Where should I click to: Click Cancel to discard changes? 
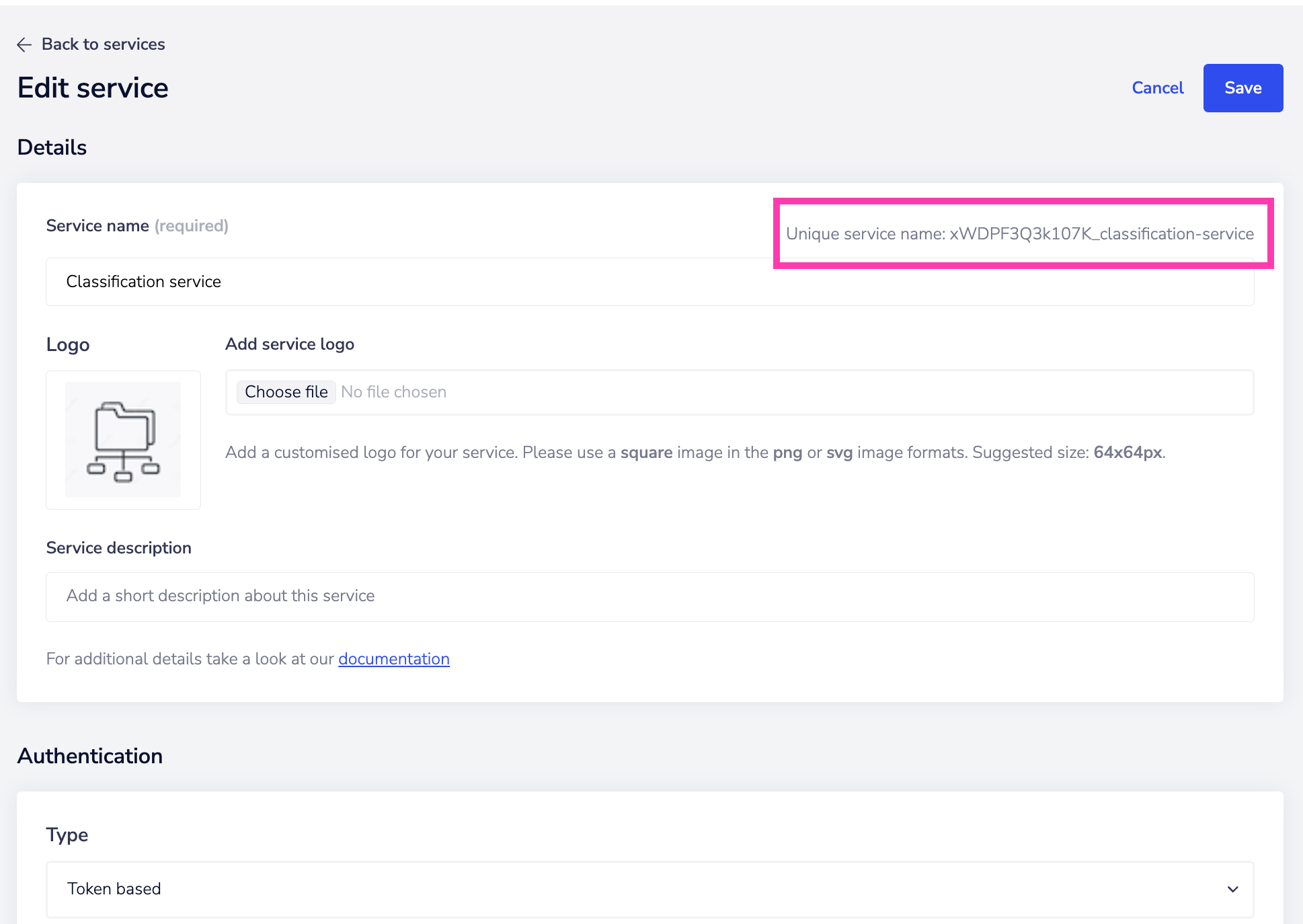click(x=1157, y=87)
